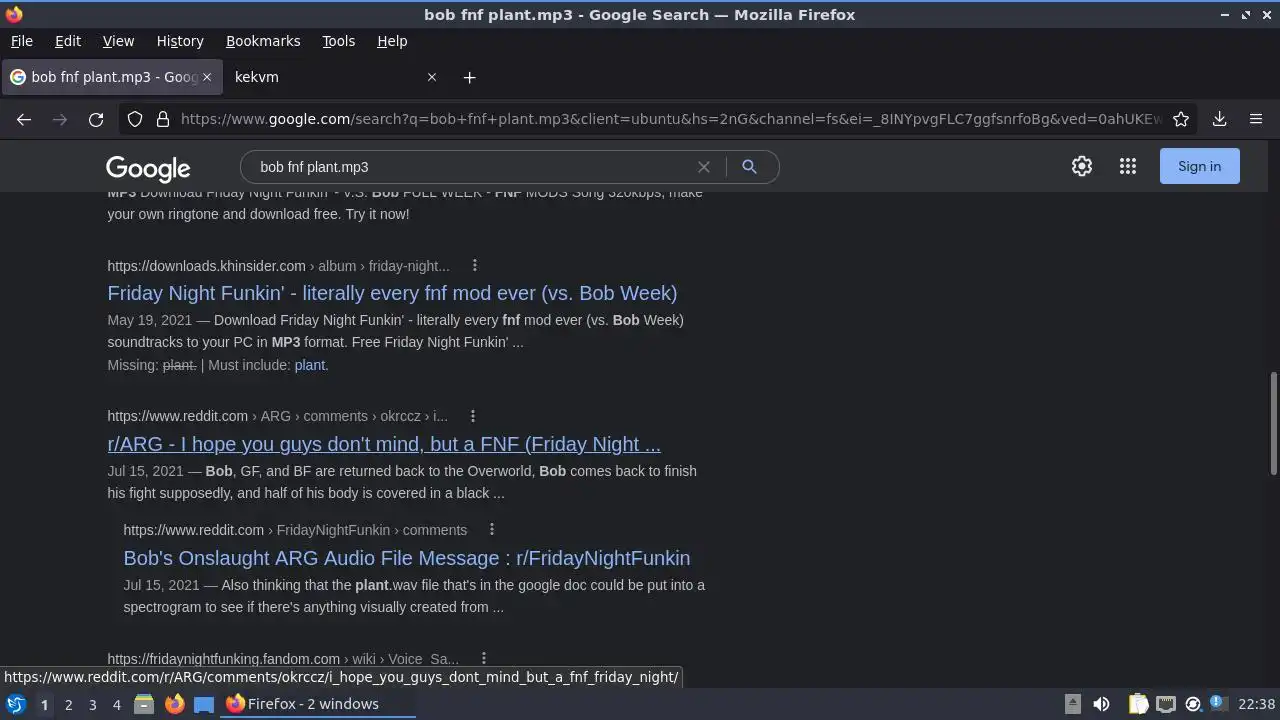This screenshot has width=1280, height=720.
Task: Open Google quick settings gear
Action: 1082,166
